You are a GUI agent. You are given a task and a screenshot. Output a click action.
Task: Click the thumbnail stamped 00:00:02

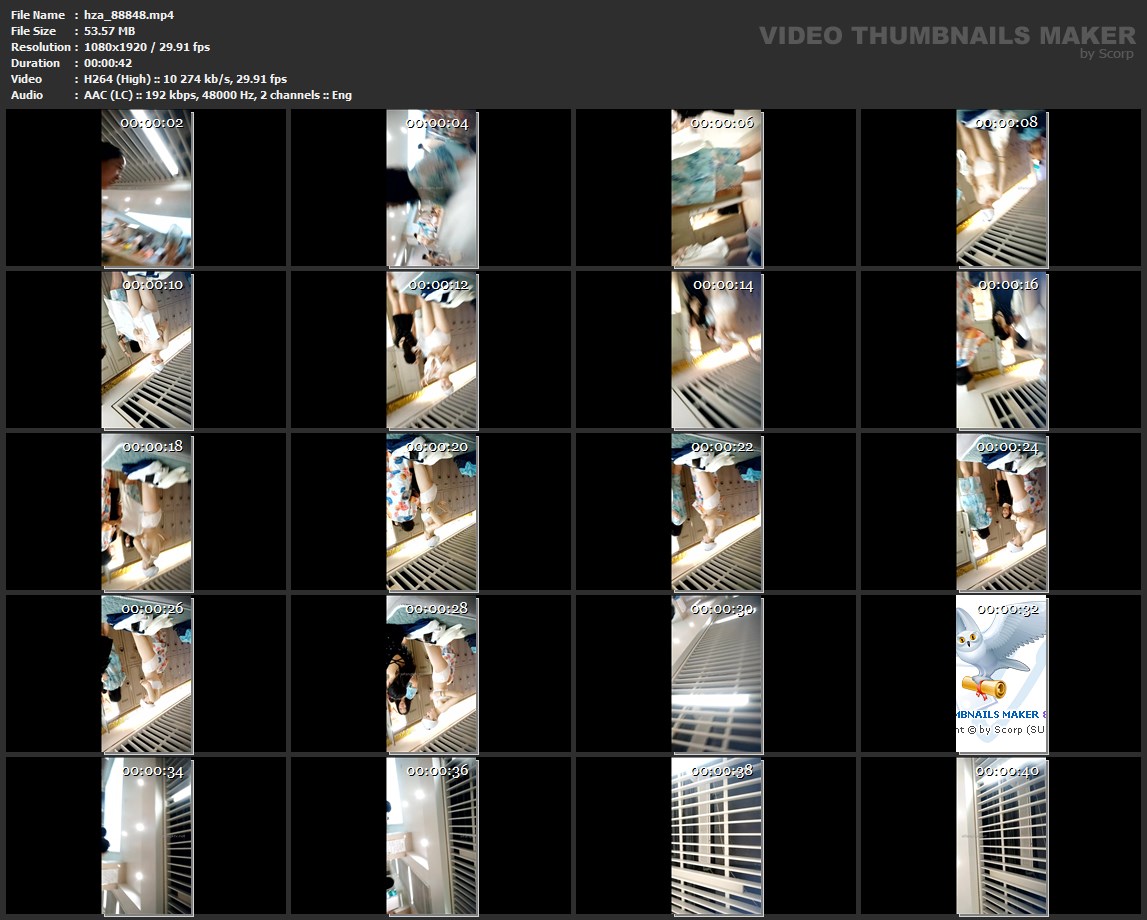click(147, 189)
